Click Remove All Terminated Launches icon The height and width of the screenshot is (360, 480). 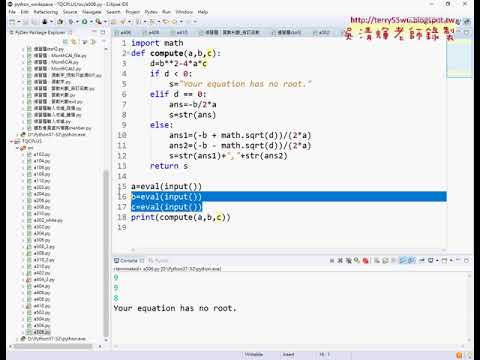click(x=349, y=261)
